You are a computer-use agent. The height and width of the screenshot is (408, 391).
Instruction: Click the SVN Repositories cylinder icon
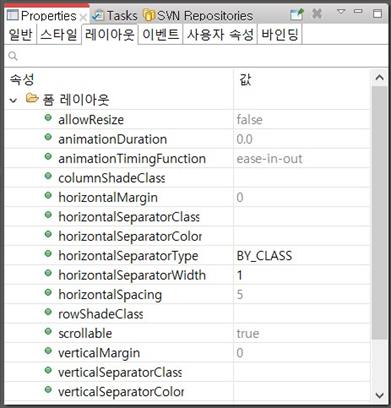(149, 15)
